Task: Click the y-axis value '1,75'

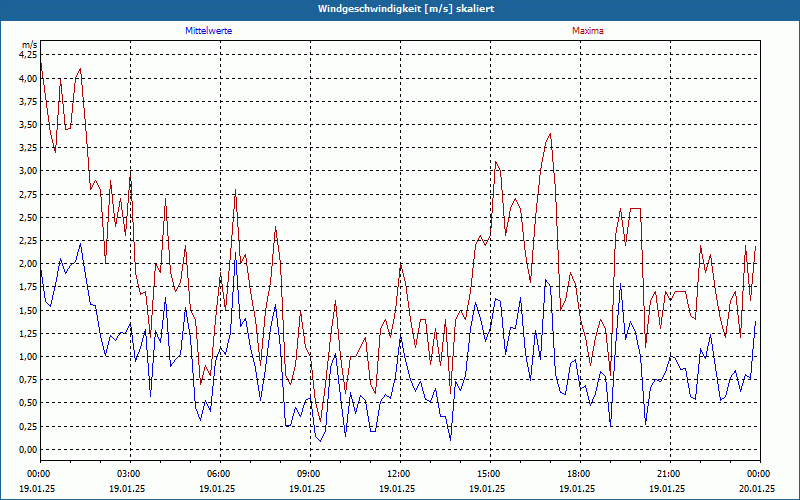Action: pyautogui.click(x=29, y=287)
